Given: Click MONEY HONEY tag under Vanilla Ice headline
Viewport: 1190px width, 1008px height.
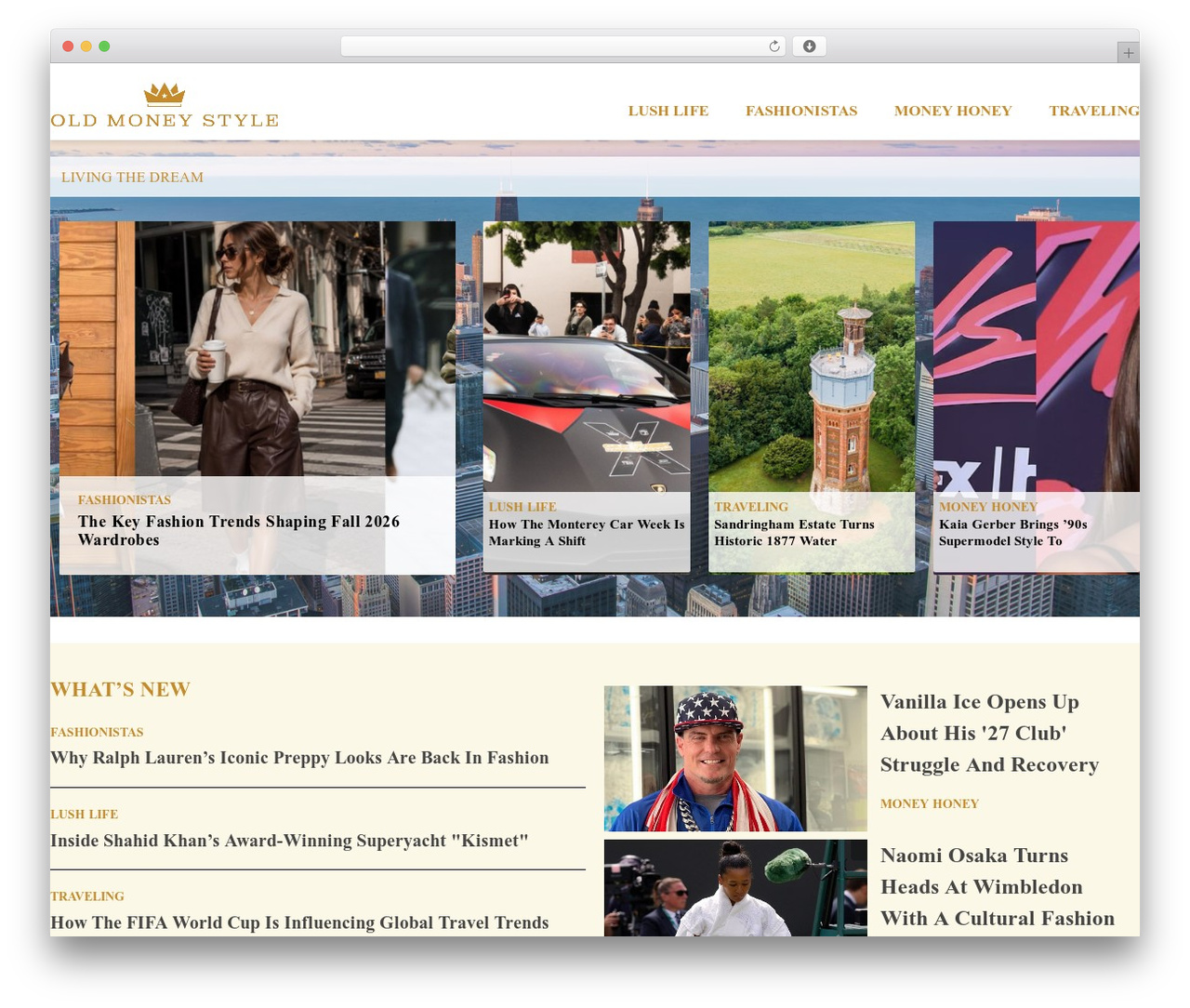Looking at the screenshot, I should (930, 803).
